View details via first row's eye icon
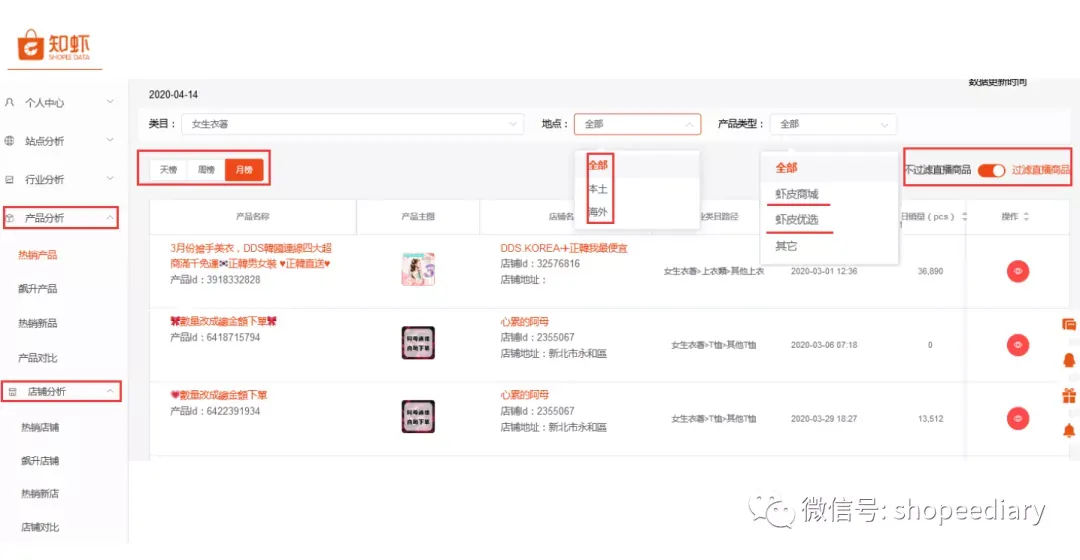Screen dimensions: 1080x560 click(1017, 271)
